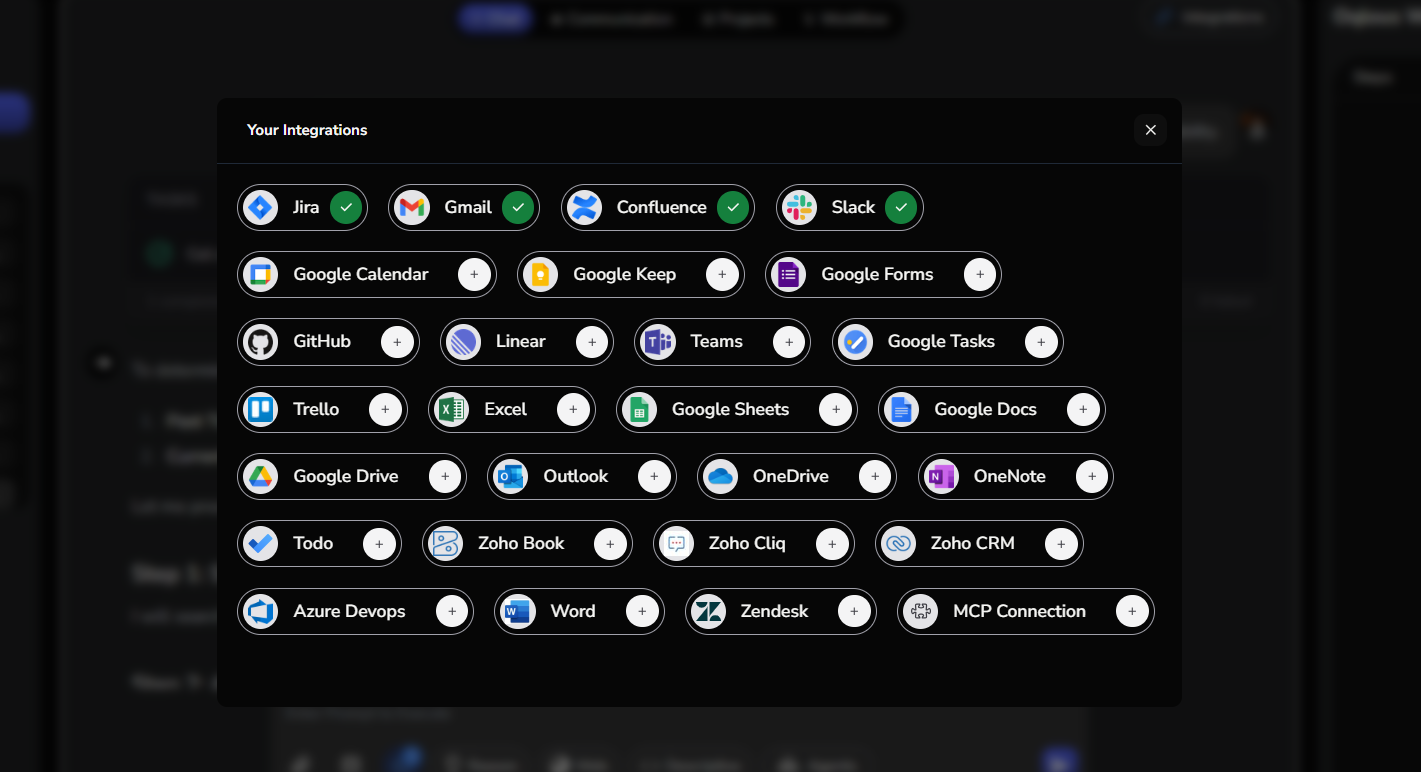Click the plus button beside Excel
Viewport: 1421px width, 772px height.
point(573,410)
